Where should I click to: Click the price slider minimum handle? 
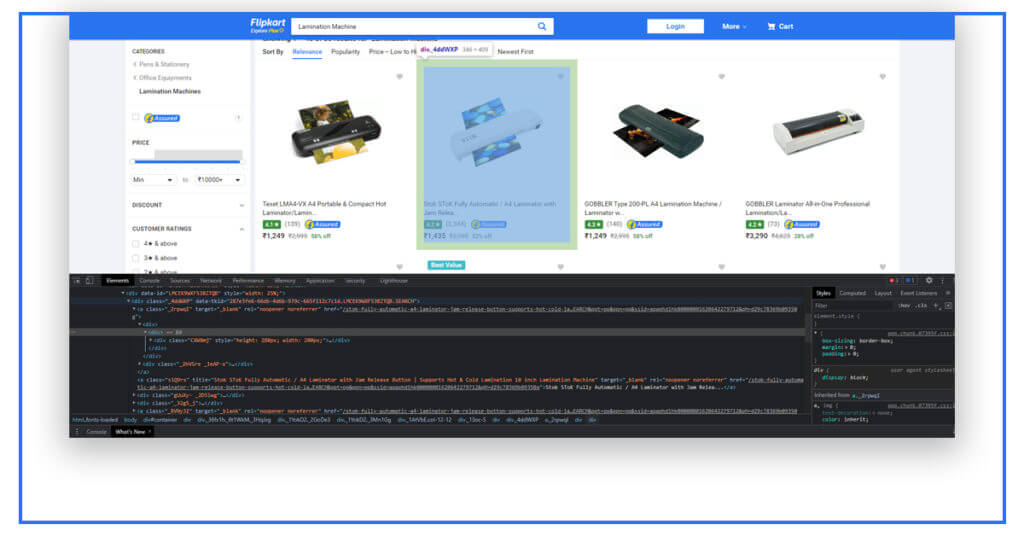[x=133, y=161]
